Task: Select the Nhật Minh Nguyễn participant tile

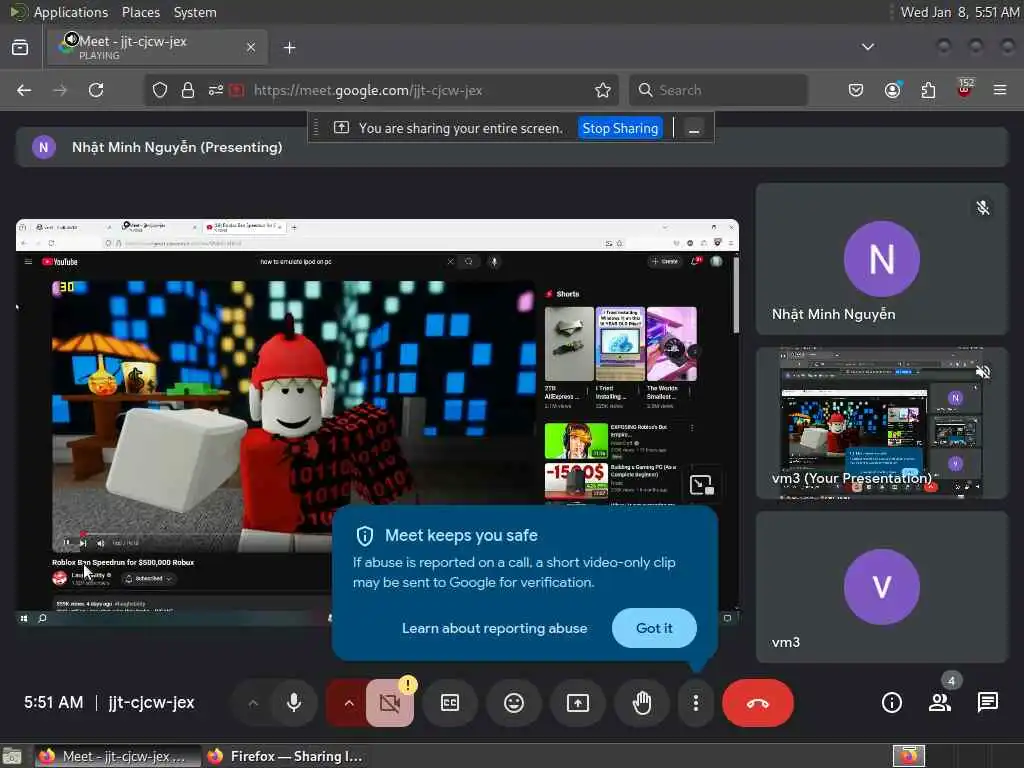Action: pos(882,259)
